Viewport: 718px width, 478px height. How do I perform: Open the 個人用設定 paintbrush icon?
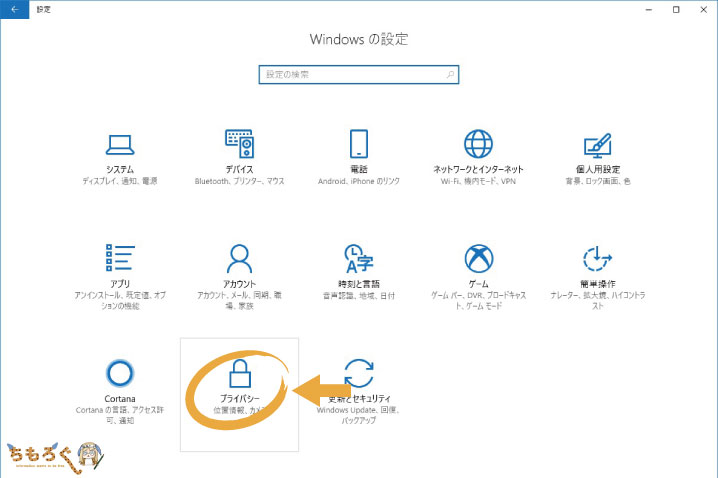[x=598, y=145]
